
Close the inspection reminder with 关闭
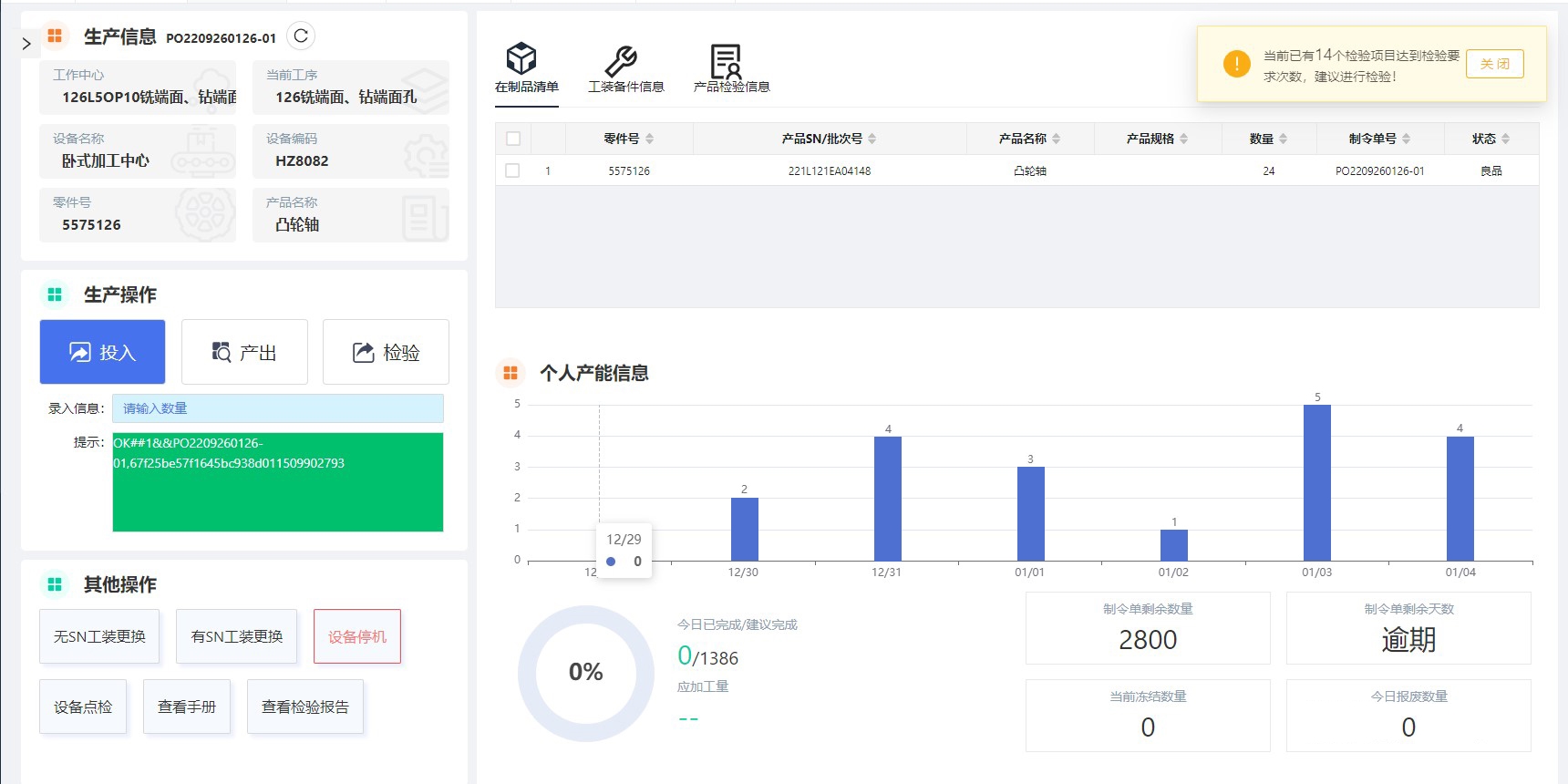point(1494,64)
